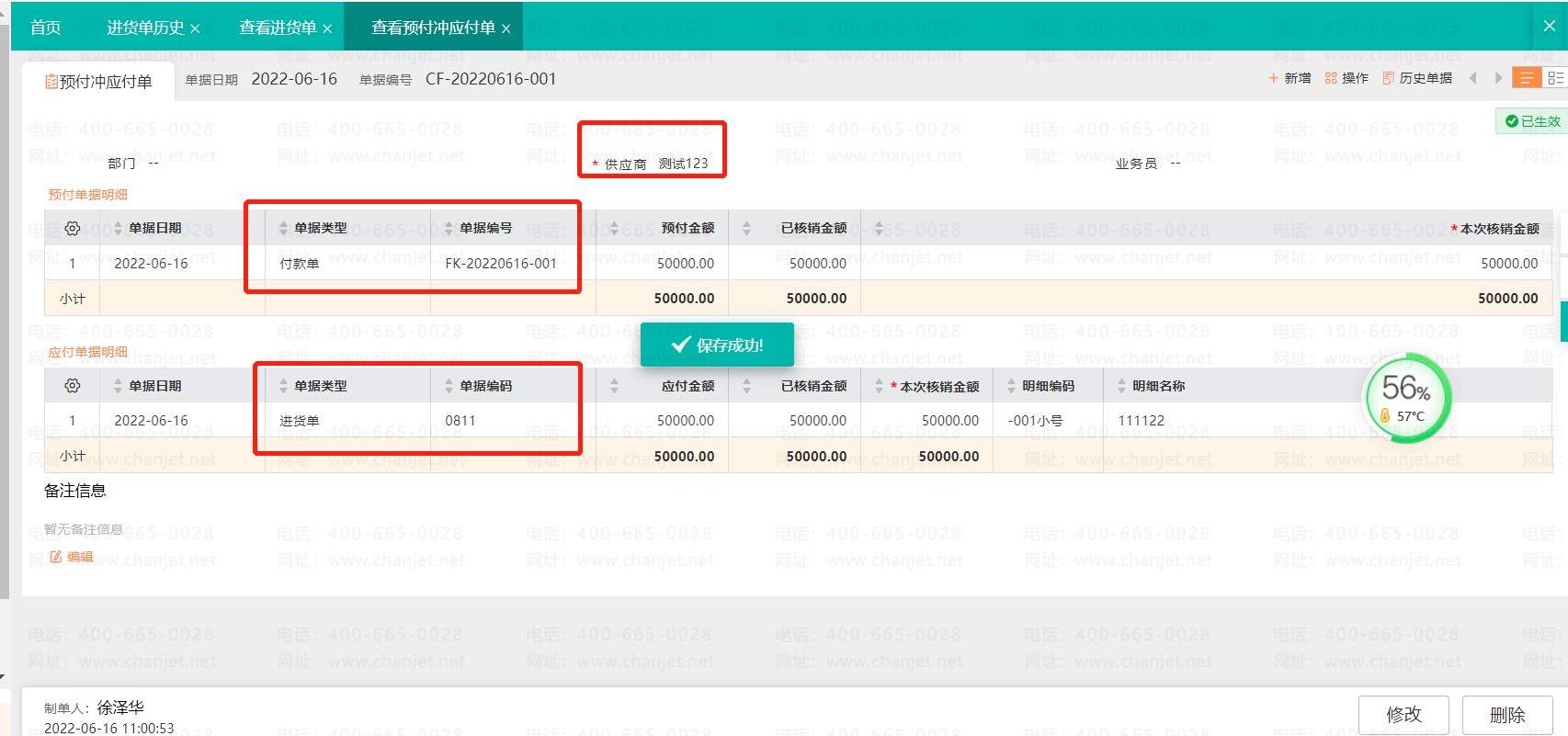
Task: Go to the next document arrow
Action: point(1498,78)
